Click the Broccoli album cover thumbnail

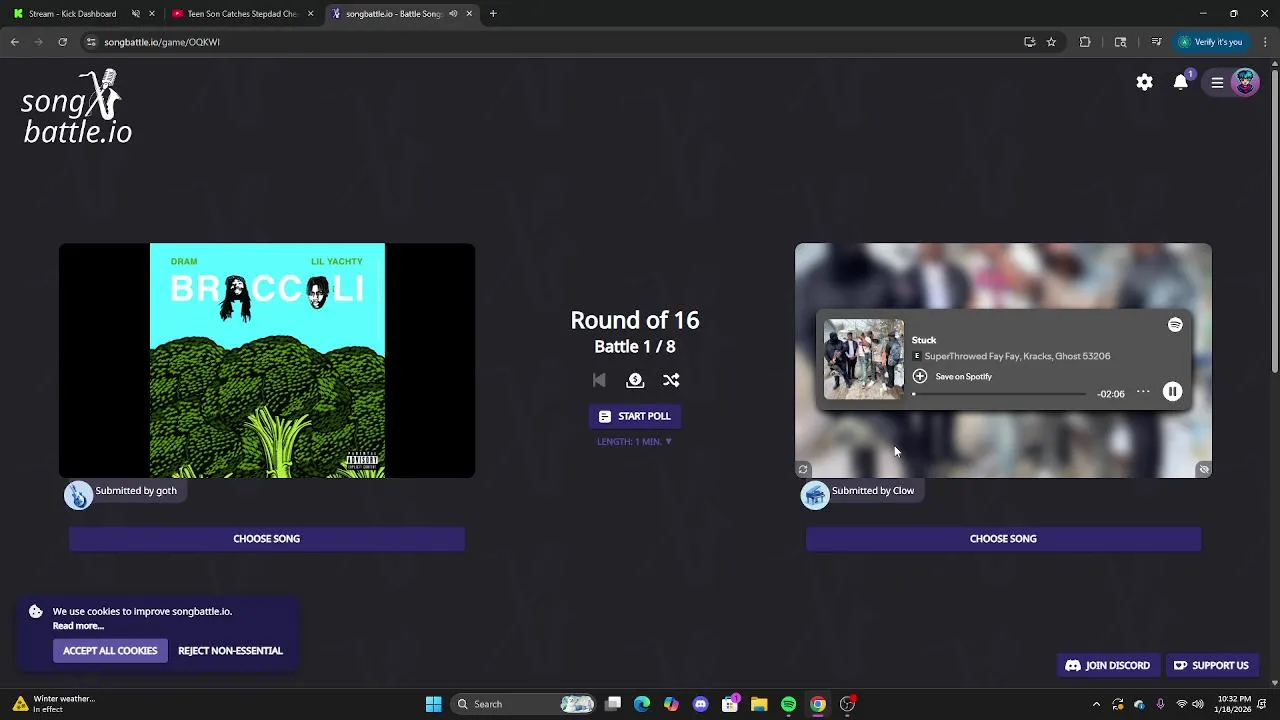click(x=267, y=361)
